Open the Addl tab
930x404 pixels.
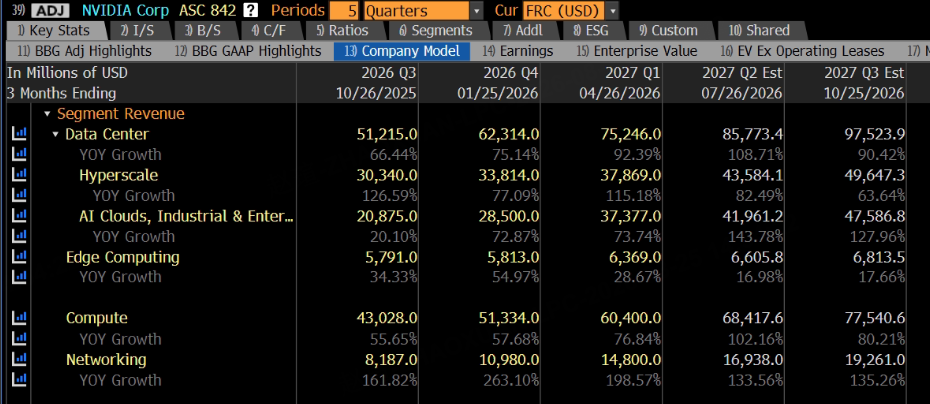coord(523,30)
